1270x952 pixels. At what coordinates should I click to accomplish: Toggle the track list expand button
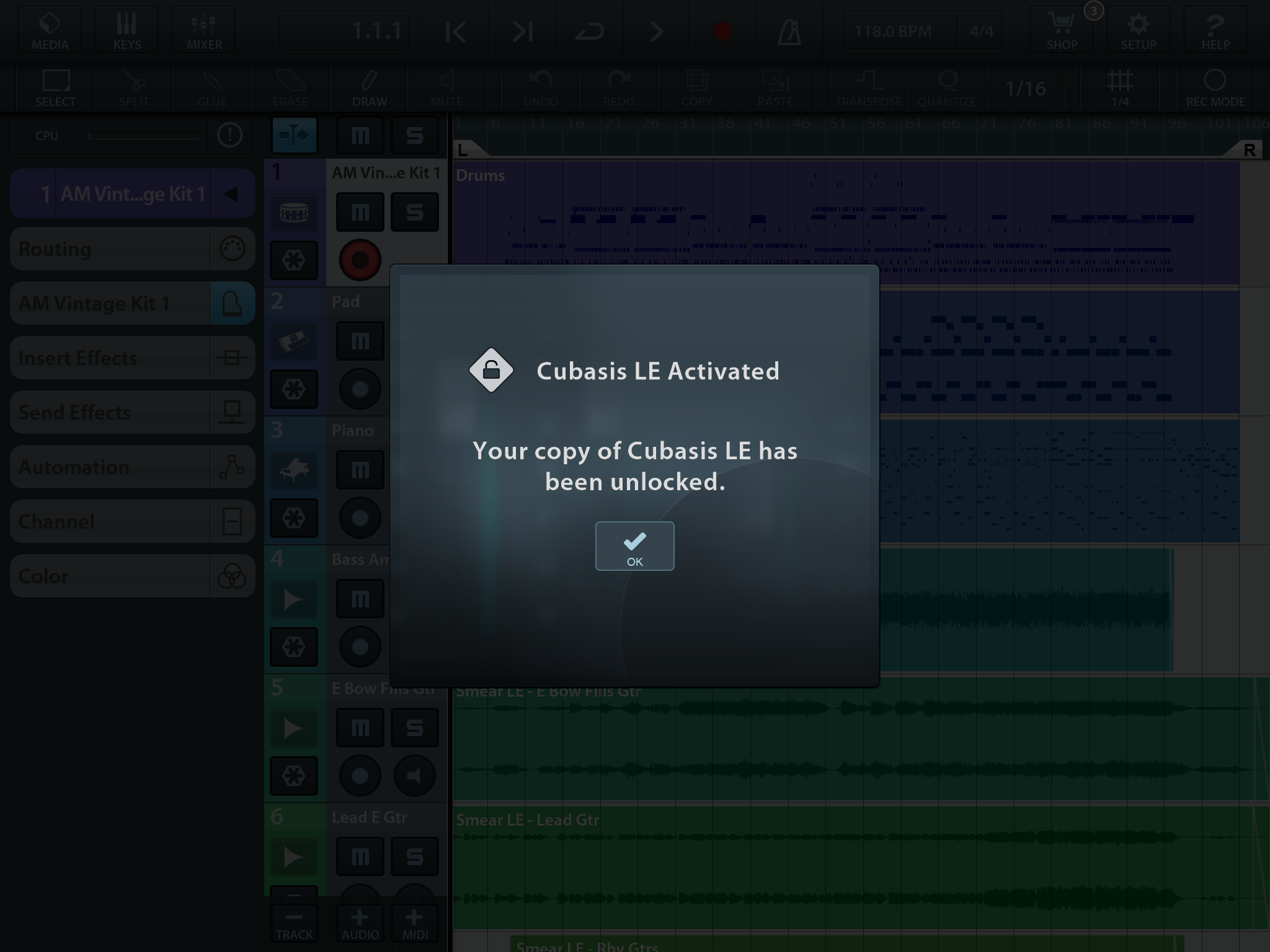(294, 134)
